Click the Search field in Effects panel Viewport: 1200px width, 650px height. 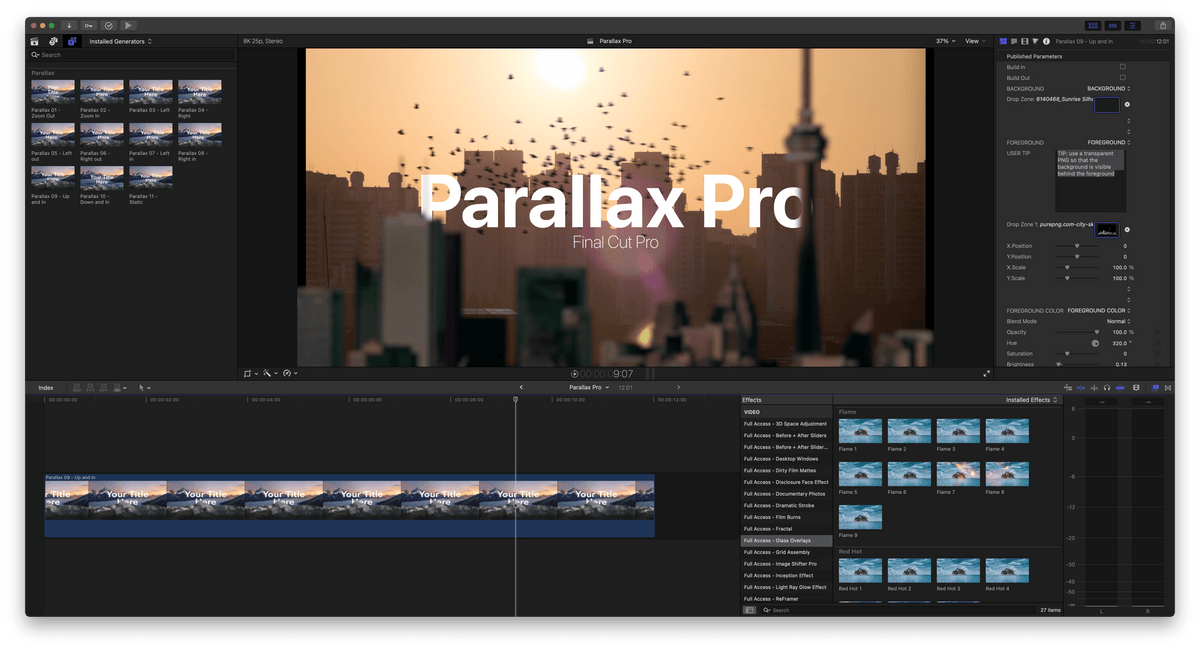point(790,609)
